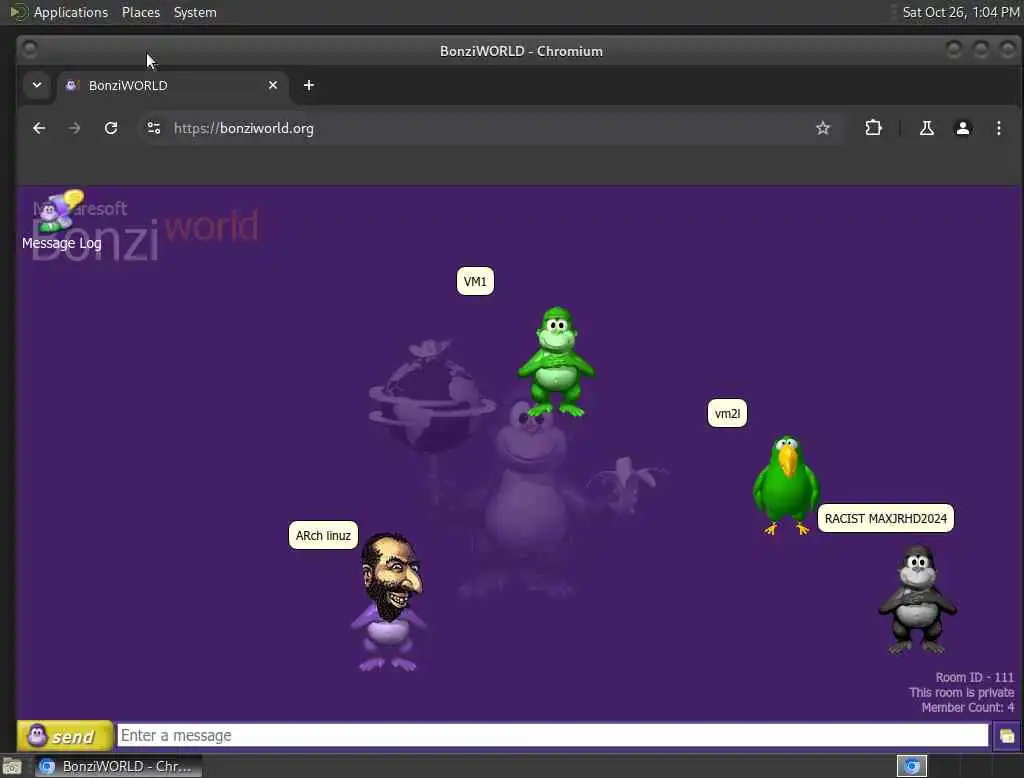Open the System menu
1024x778 pixels.
(x=195, y=12)
